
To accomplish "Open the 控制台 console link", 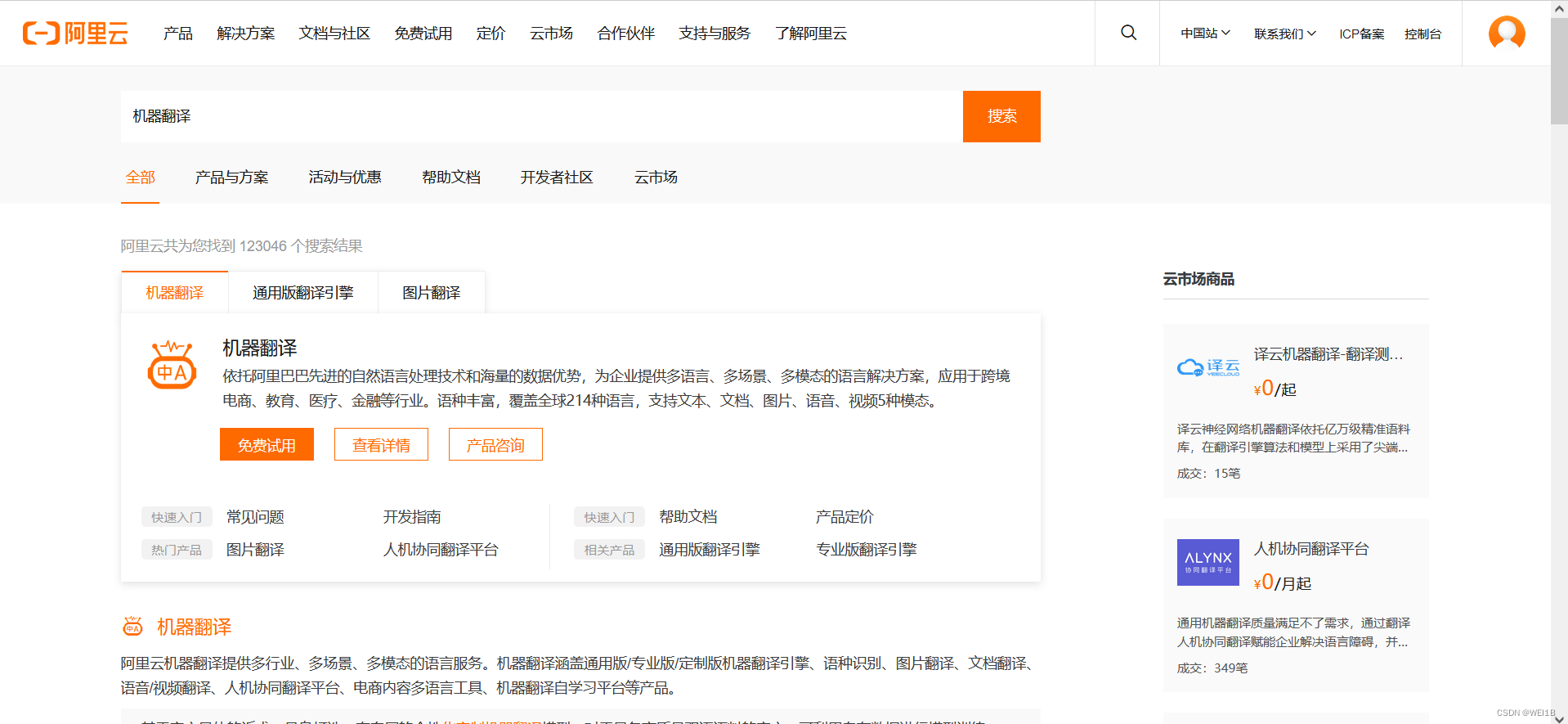I will [x=1423, y=34].
